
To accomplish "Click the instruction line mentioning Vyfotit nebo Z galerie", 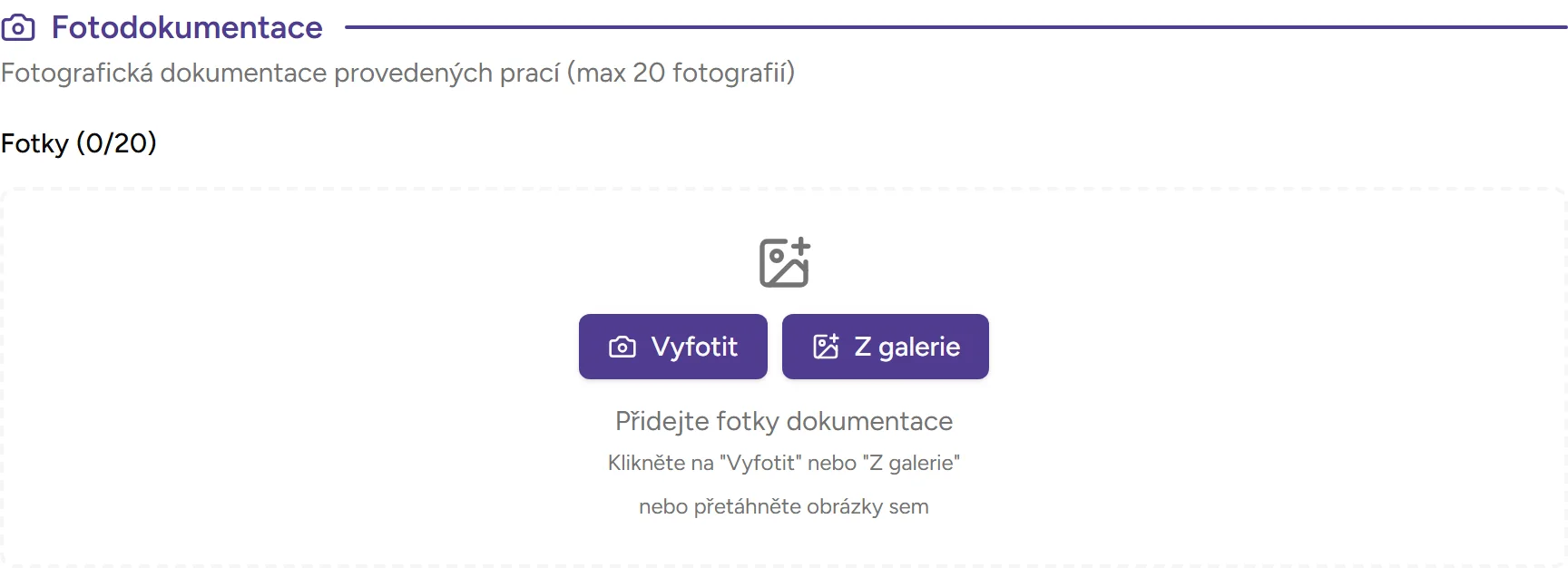I will point(784,463).
